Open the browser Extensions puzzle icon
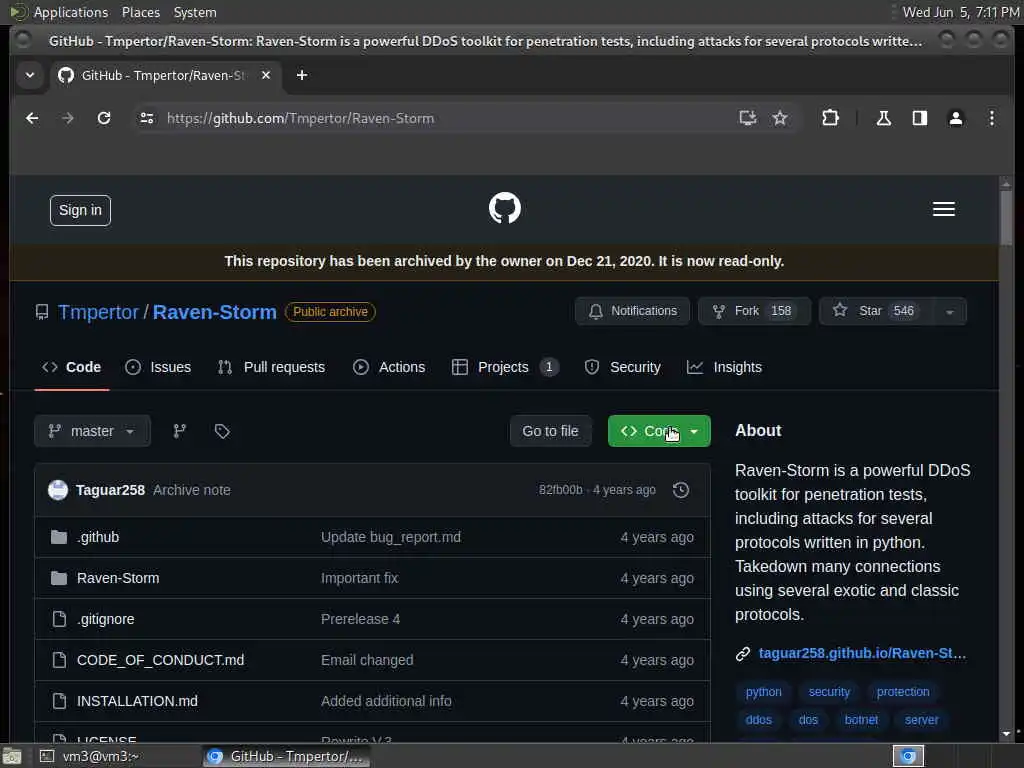This screenshot has height=768, width=1024. coord(830,118)
